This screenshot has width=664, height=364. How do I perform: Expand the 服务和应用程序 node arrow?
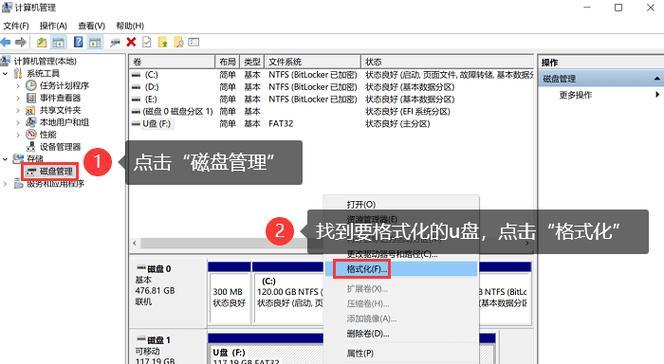point(6,184)
